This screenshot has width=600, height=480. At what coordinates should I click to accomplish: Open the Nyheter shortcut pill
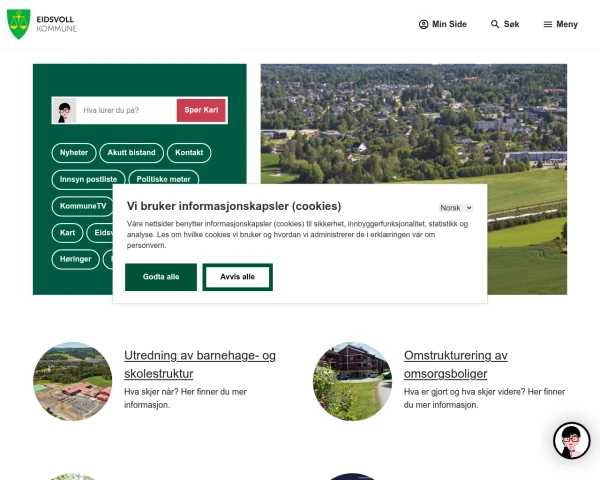pos(74,153)
